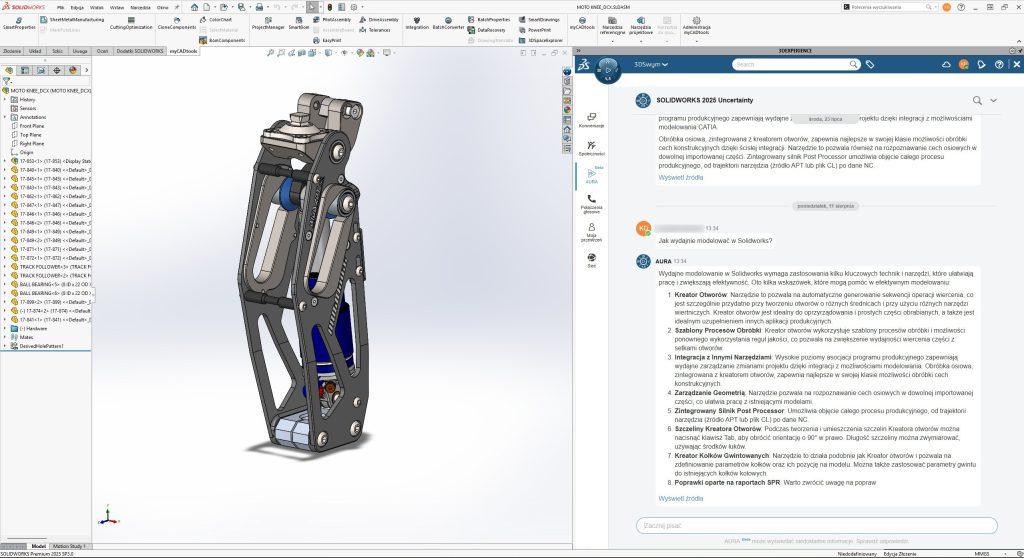Click Polecenia wyszukiwania search box
1024x558 pixels.
point(889,7)
